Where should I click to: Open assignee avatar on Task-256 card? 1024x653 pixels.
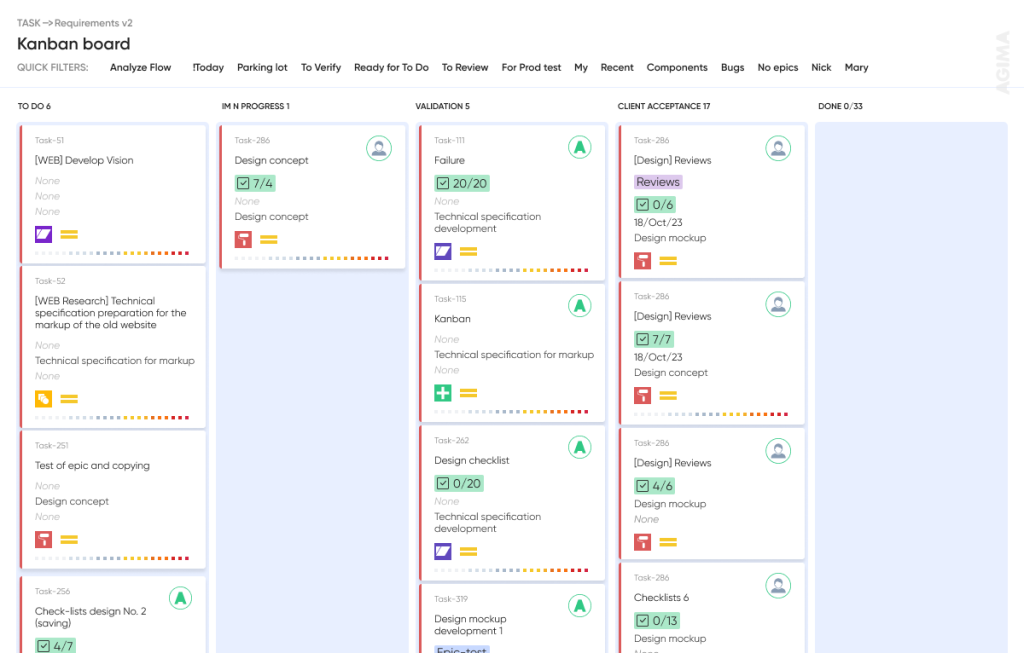pos(180,597)
